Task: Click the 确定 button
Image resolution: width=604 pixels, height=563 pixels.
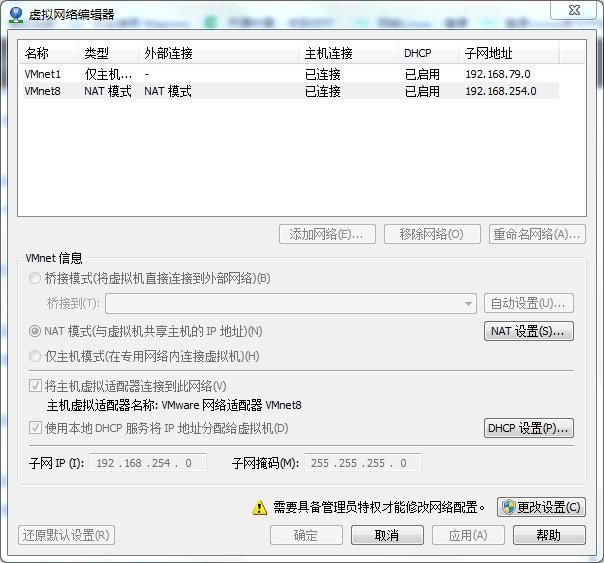Action: pos(306,535)
